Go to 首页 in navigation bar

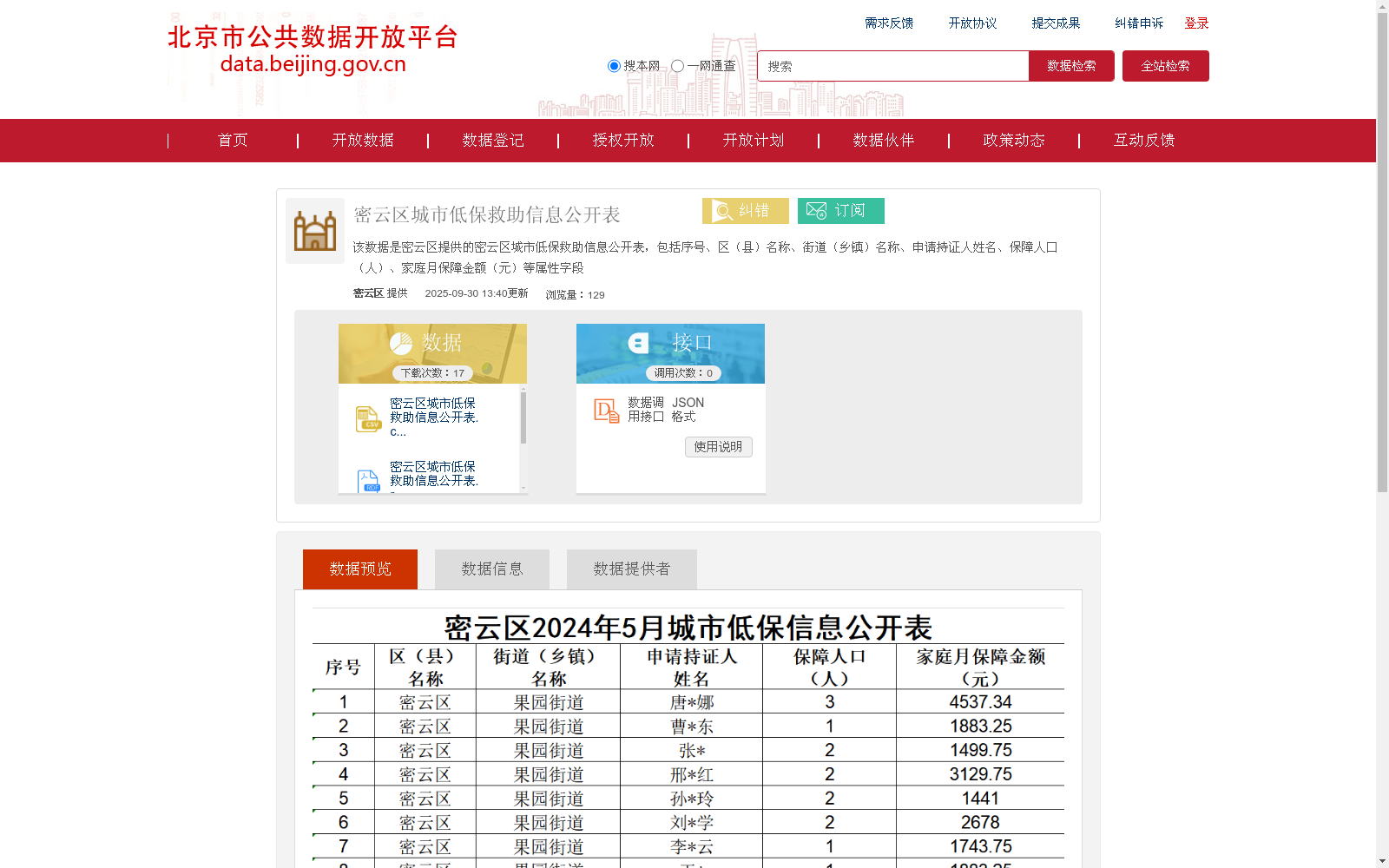point(233,141)
